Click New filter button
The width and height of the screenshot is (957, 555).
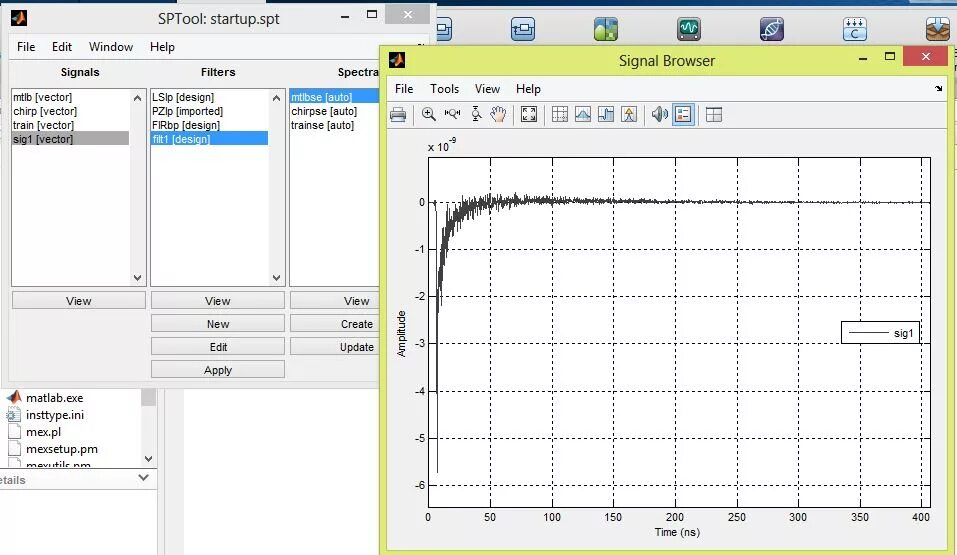click(x=218, y=324)
